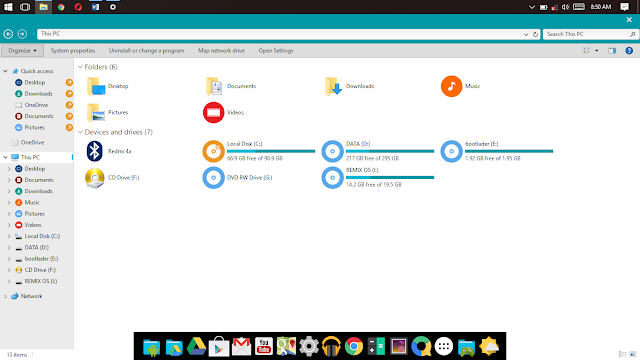
Task: Open the Desktop folder in Folders section
Action: pyautogui.click(x=96, y=87)
